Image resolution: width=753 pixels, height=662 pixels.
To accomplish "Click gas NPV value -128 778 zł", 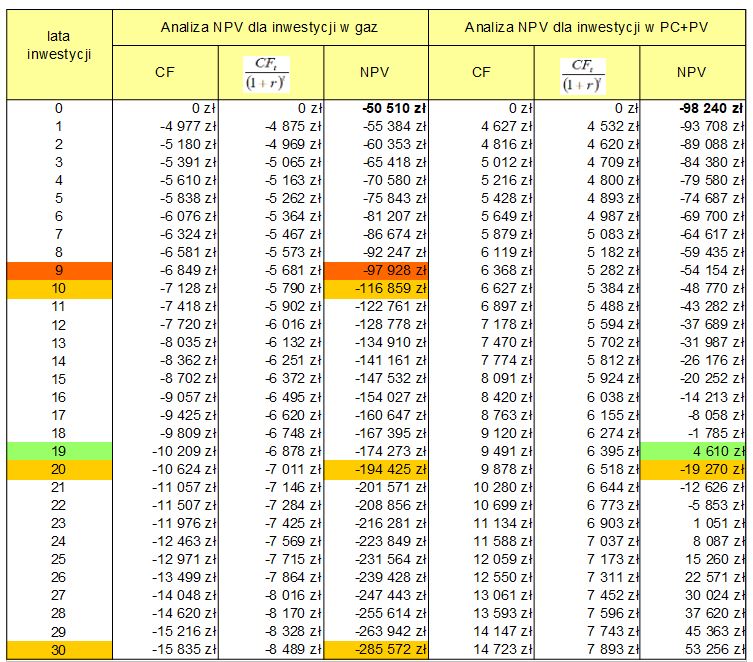I will tap(391, 325).
